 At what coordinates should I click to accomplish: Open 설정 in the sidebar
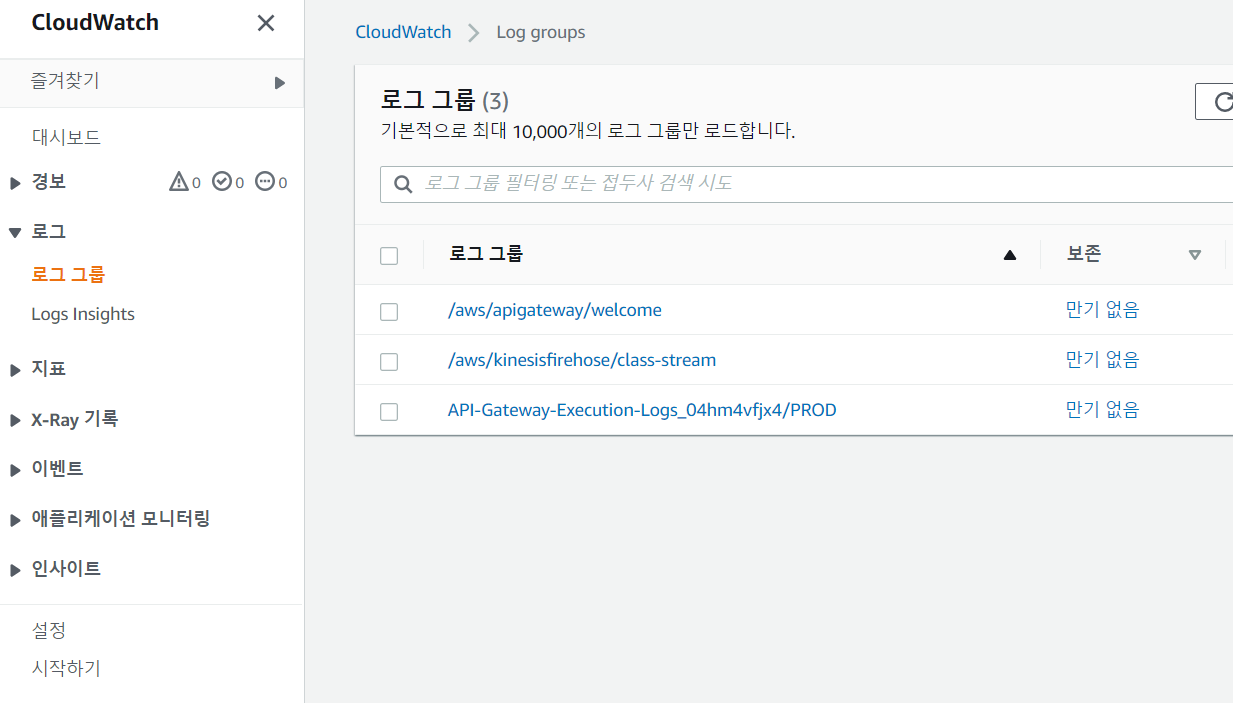point(49,631)
